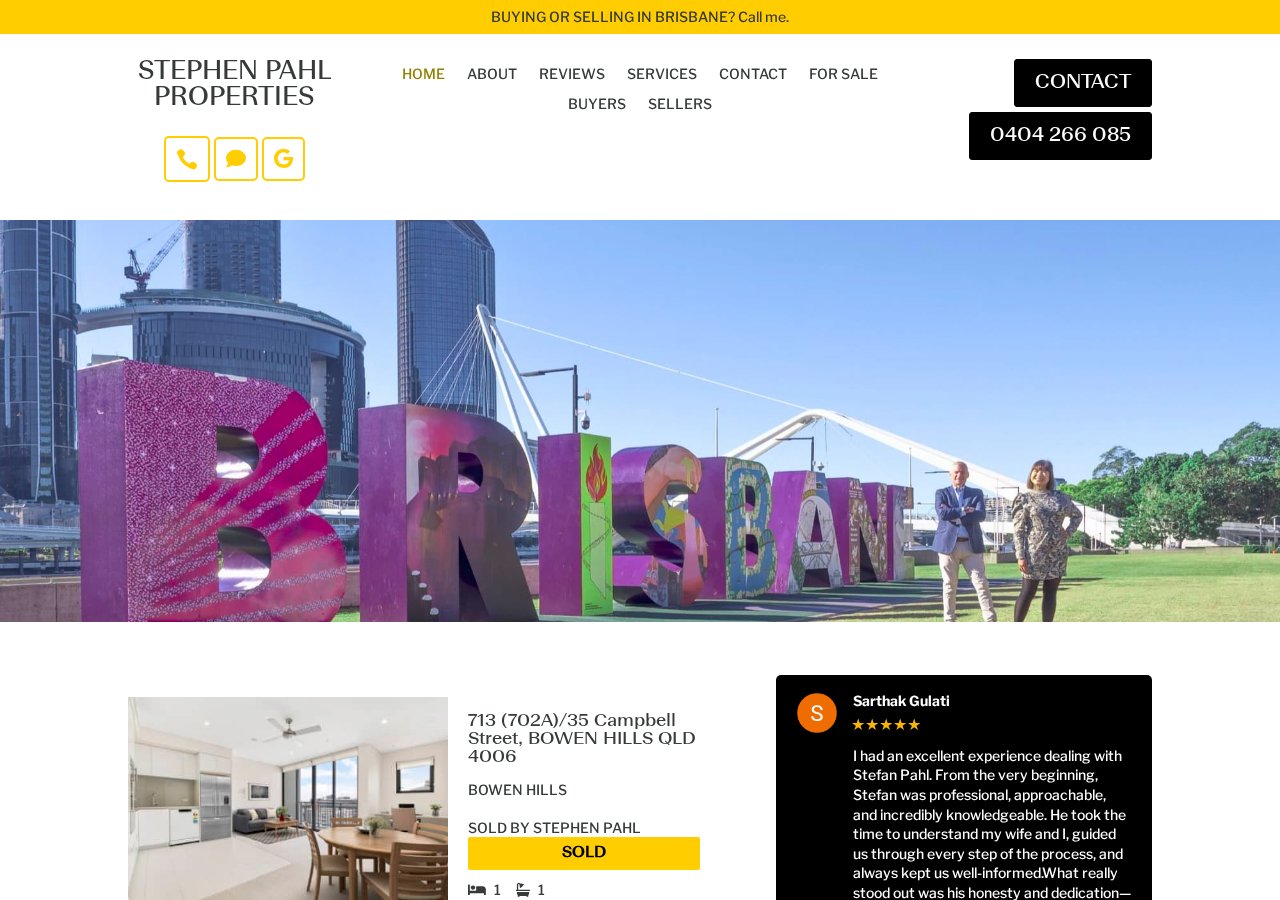
Task: Click the bed icon on the property listing
Action: tap(477, 890)
